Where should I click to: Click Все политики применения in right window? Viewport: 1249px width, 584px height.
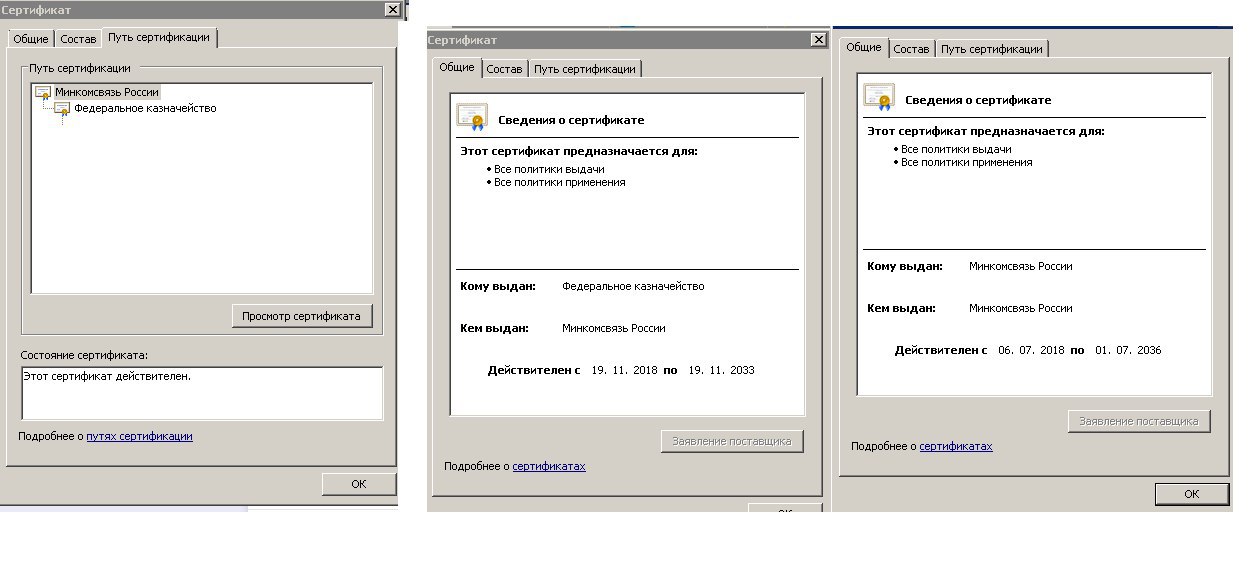coord(967,162)
